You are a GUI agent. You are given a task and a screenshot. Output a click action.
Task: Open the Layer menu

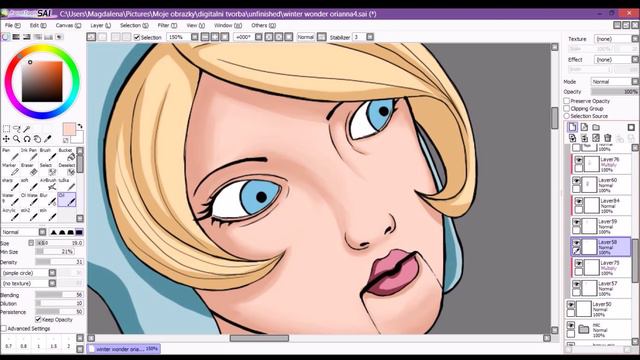(x=100, y=25)
